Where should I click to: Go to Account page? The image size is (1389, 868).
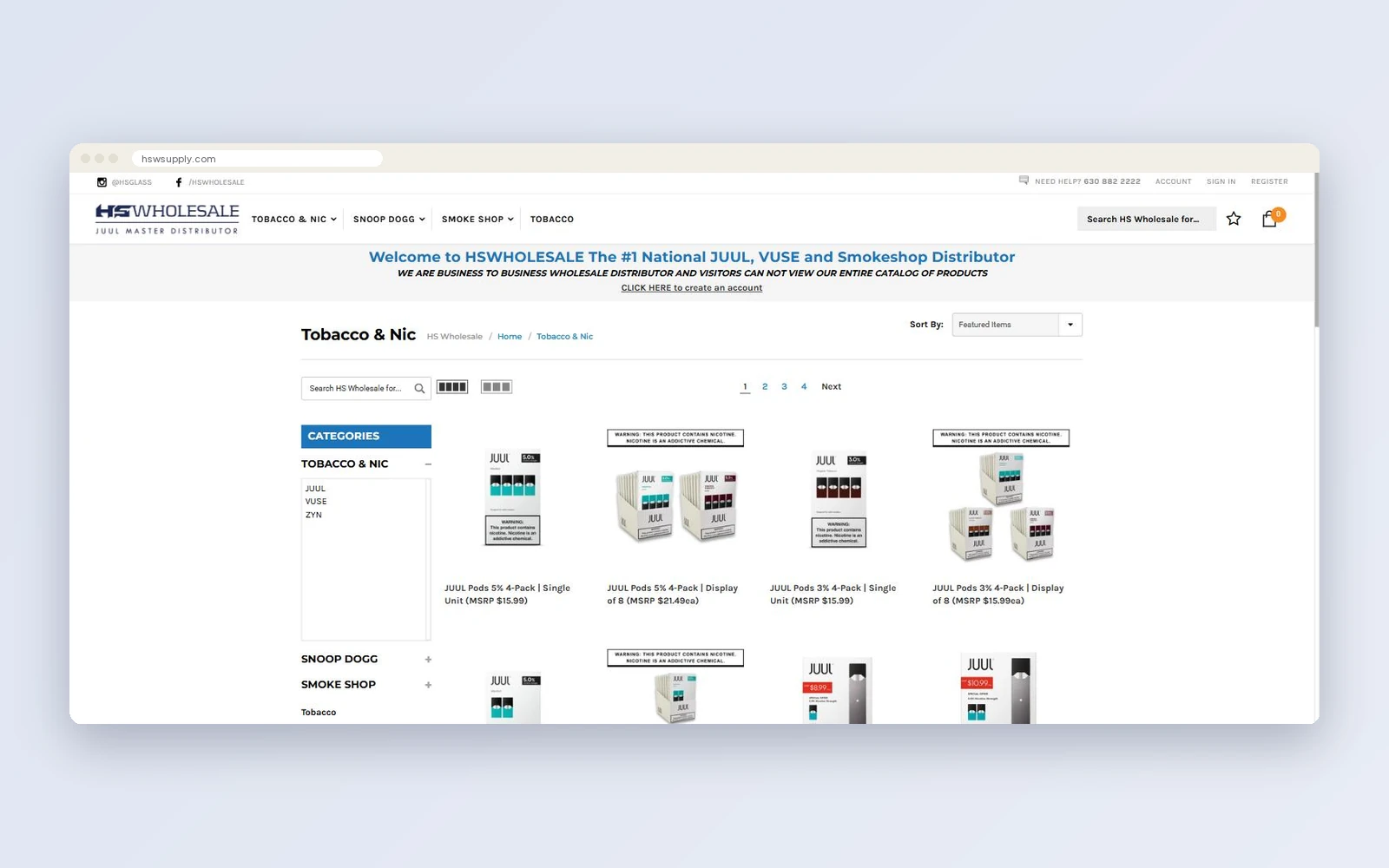(1173, 181)
